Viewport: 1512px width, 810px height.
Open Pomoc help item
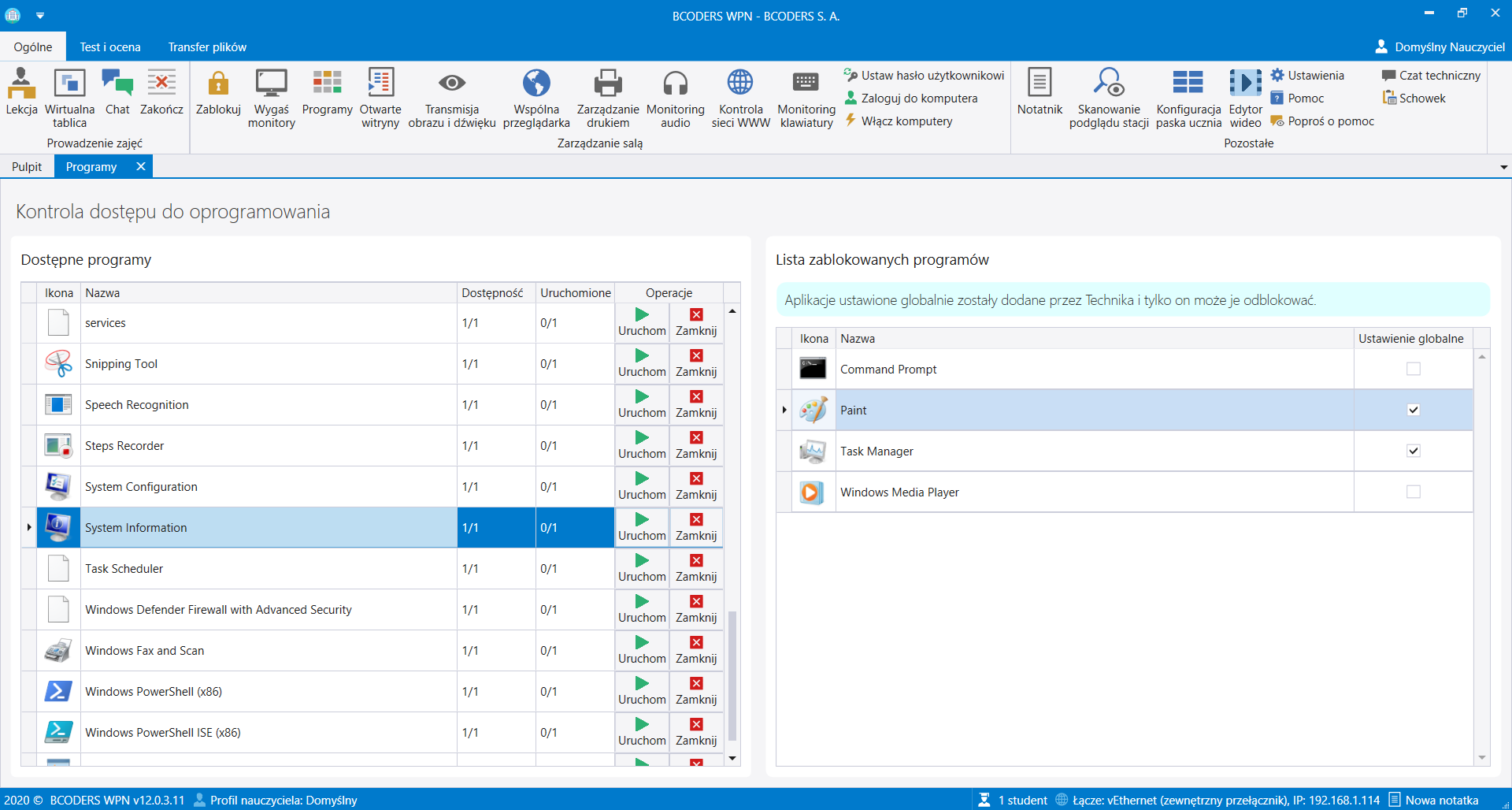pos(1297,98)
